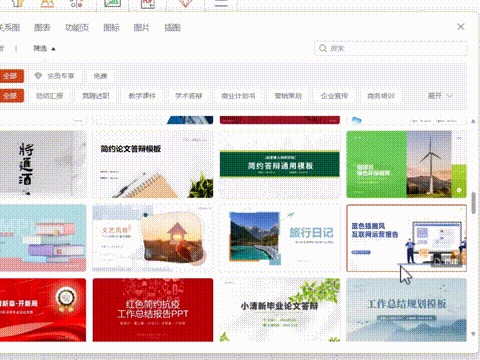Image resolution: width=480 pixels, height=360 pixels.
Task: Filter by the 学术答辩 category
Action: point(189,96)
